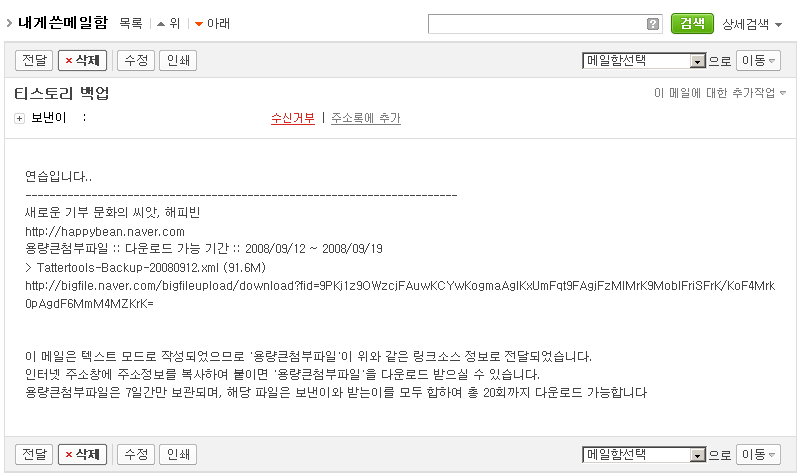Click the bottom 삭제 delete button
Screen dimensions: 800x475
click(x=83, y=454)
